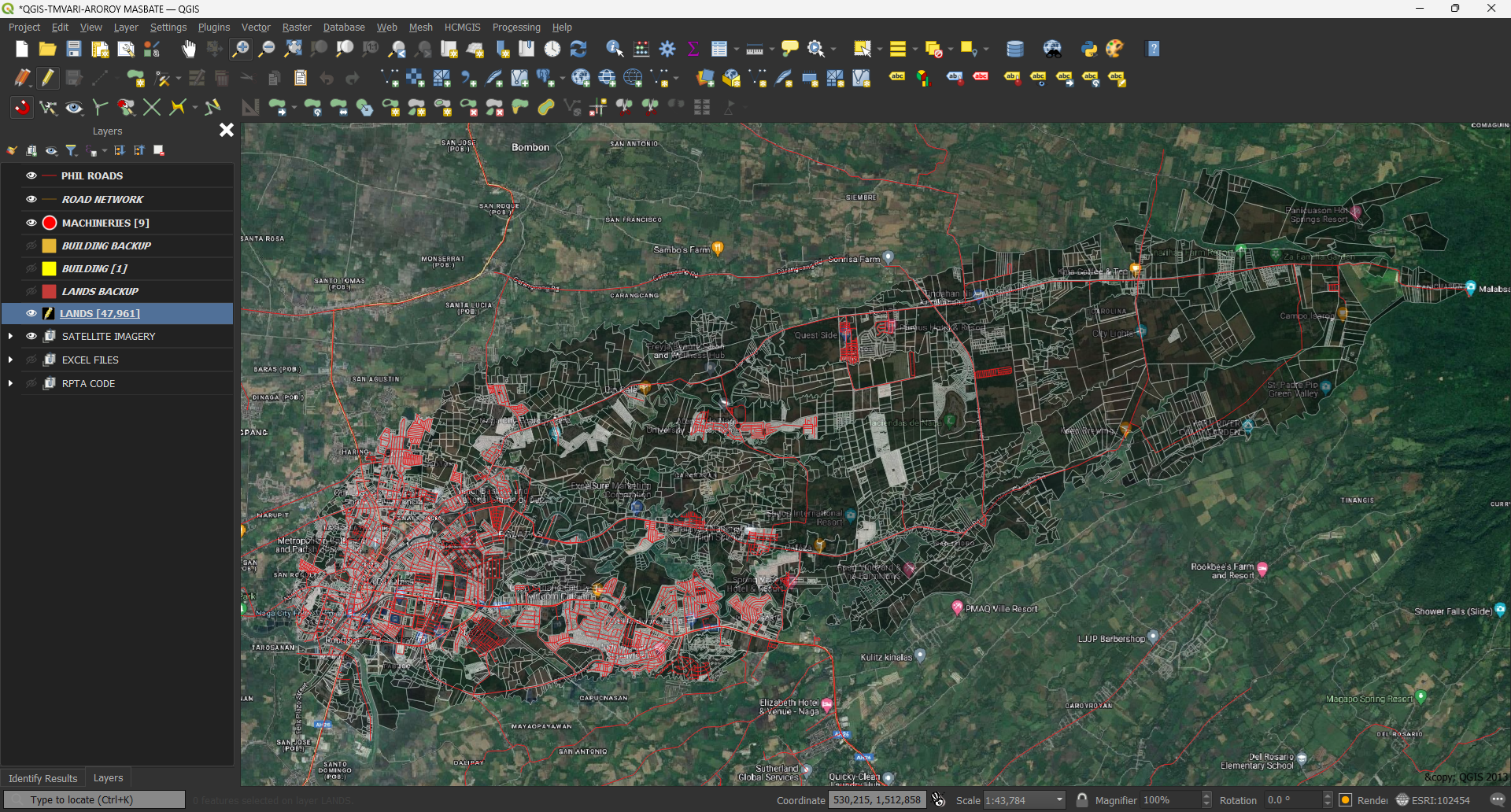Open the HCMGIS menu

click(x=462, y=27)
